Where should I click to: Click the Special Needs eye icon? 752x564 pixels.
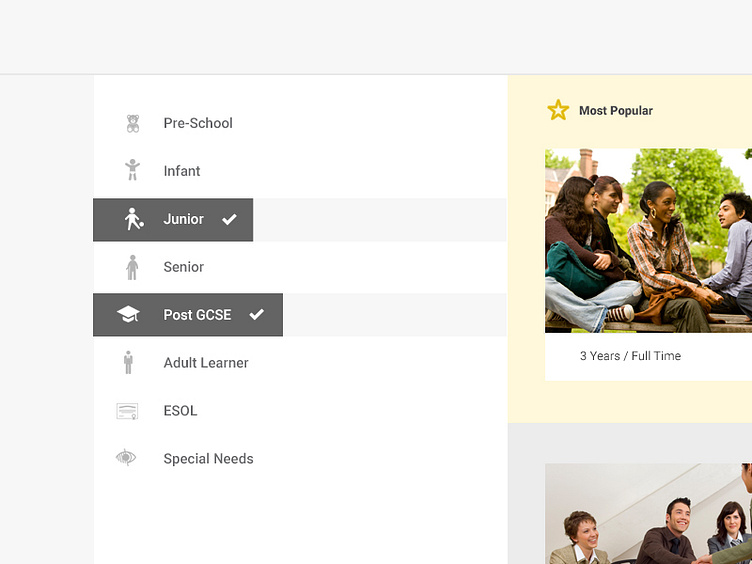[126, 458]
